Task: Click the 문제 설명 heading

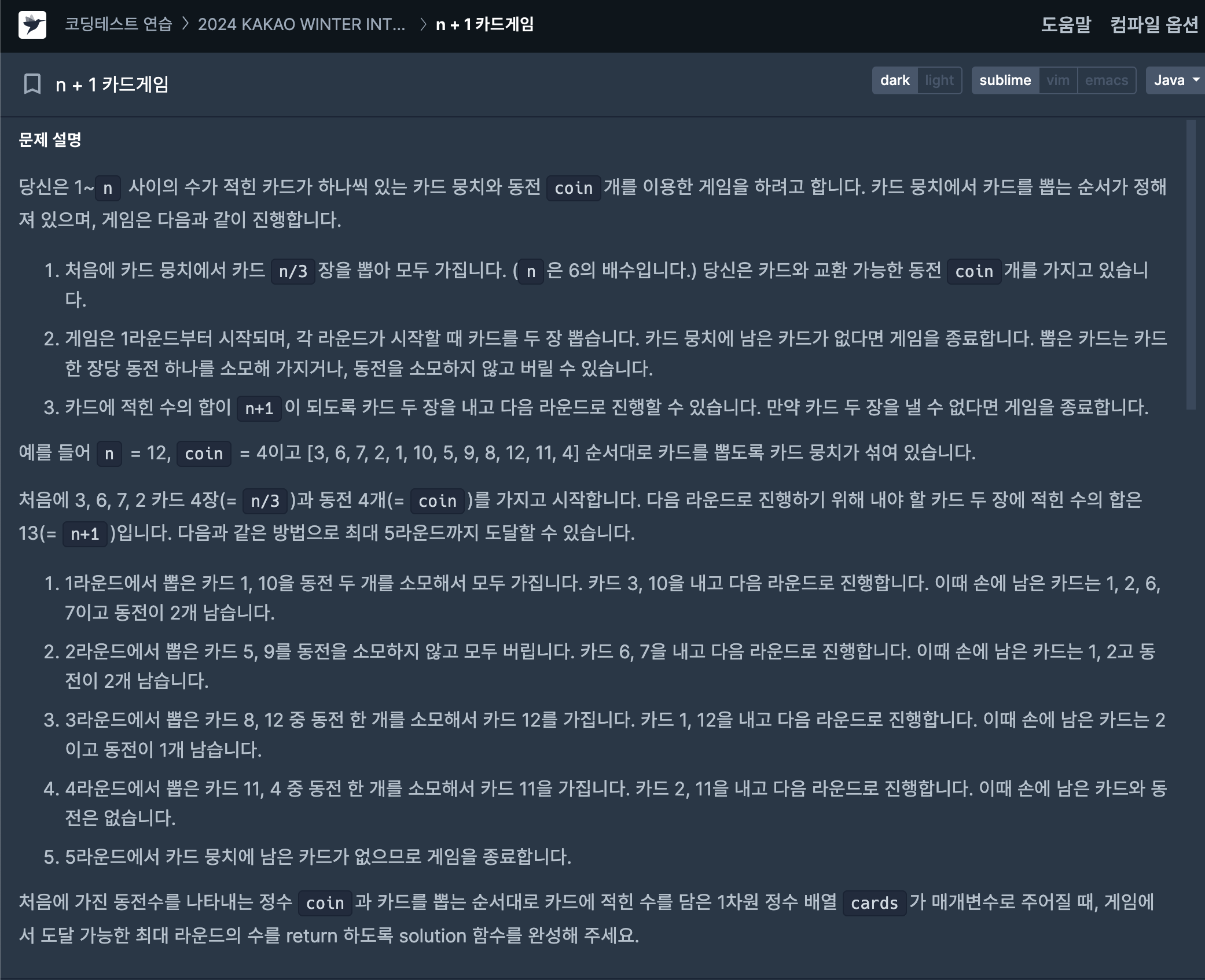Action: pos(50,139)
